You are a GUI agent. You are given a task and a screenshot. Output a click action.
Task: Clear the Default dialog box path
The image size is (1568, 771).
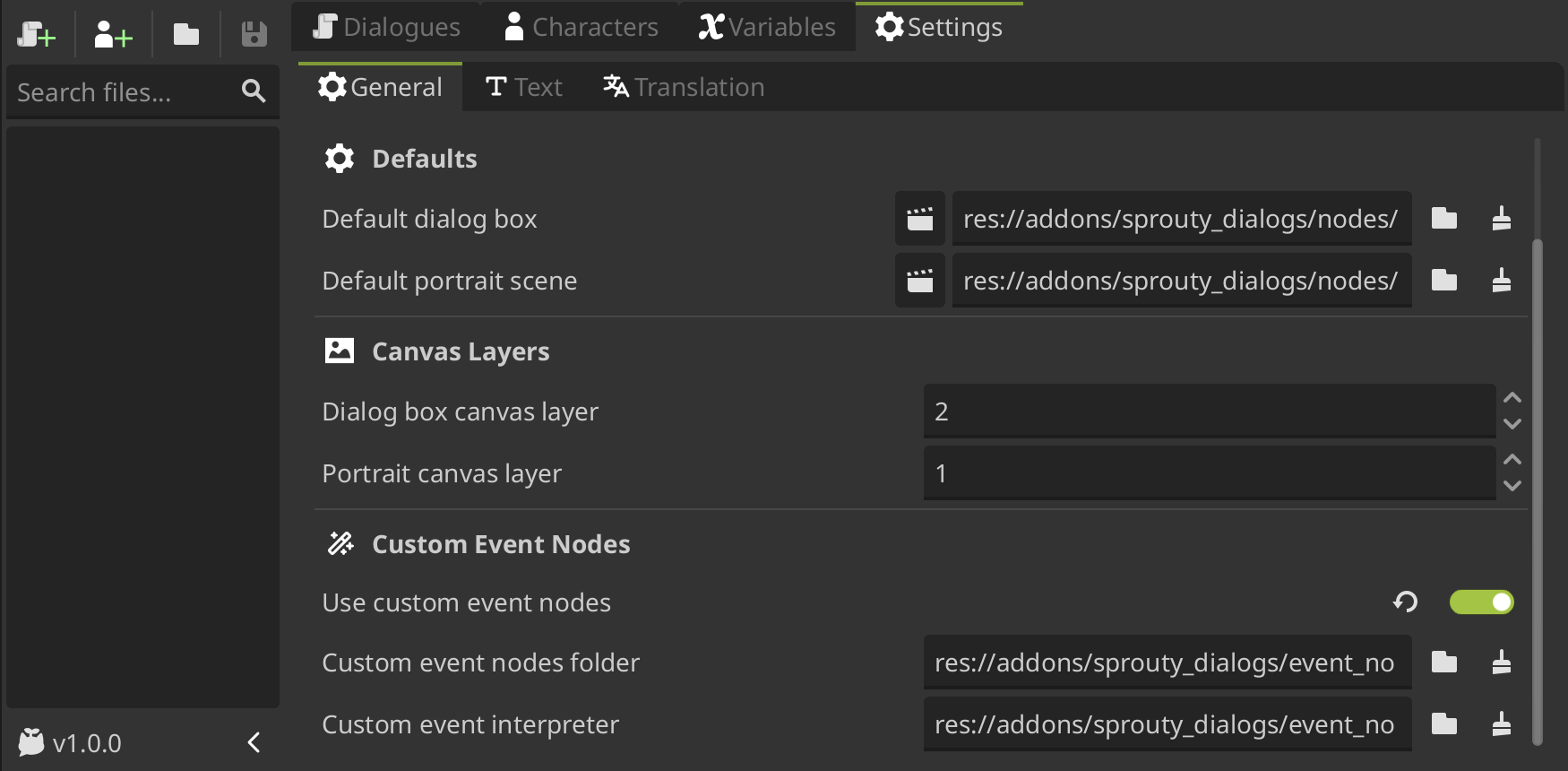coord(1502,219)
